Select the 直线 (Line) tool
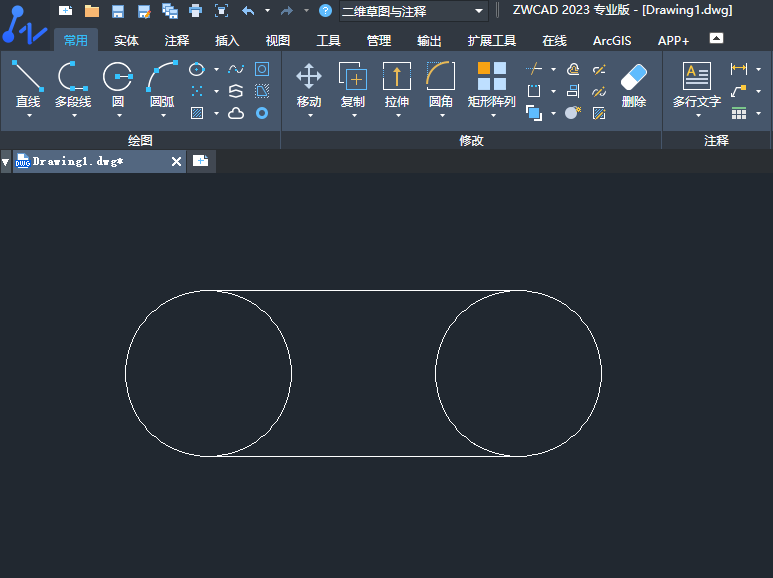 pos(27,78)
